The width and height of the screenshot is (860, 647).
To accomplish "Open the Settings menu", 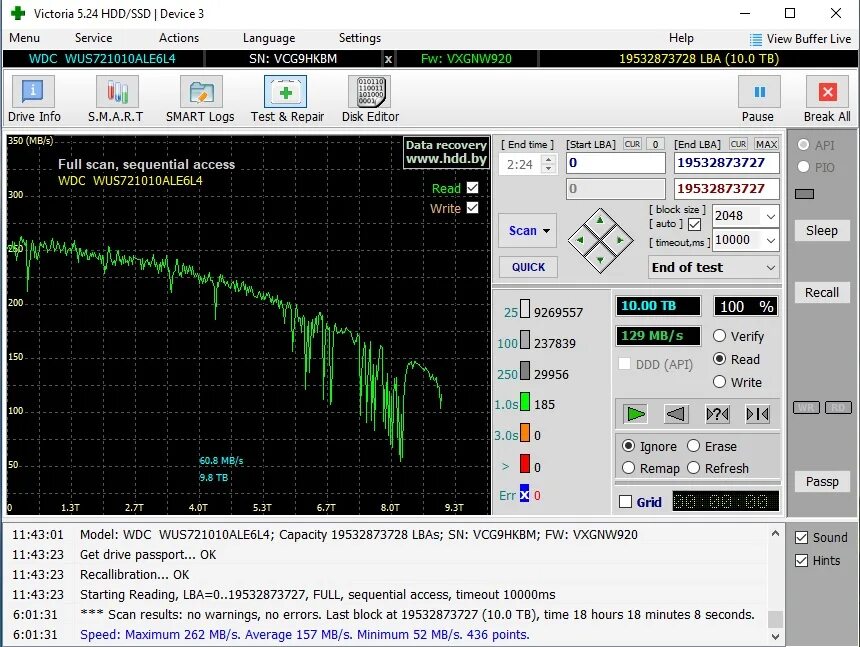I will tap(360, 38).
